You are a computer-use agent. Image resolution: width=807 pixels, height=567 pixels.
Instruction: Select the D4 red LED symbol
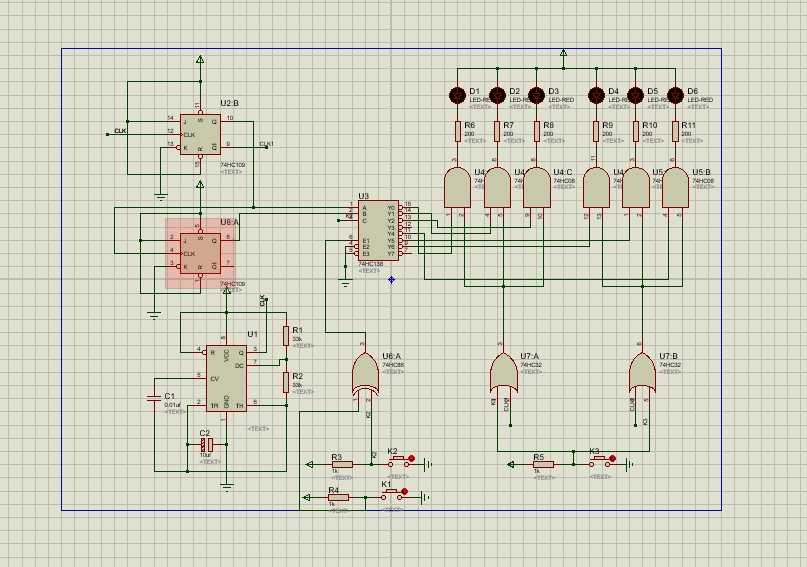pyautogui.click(x=597, y=95)
